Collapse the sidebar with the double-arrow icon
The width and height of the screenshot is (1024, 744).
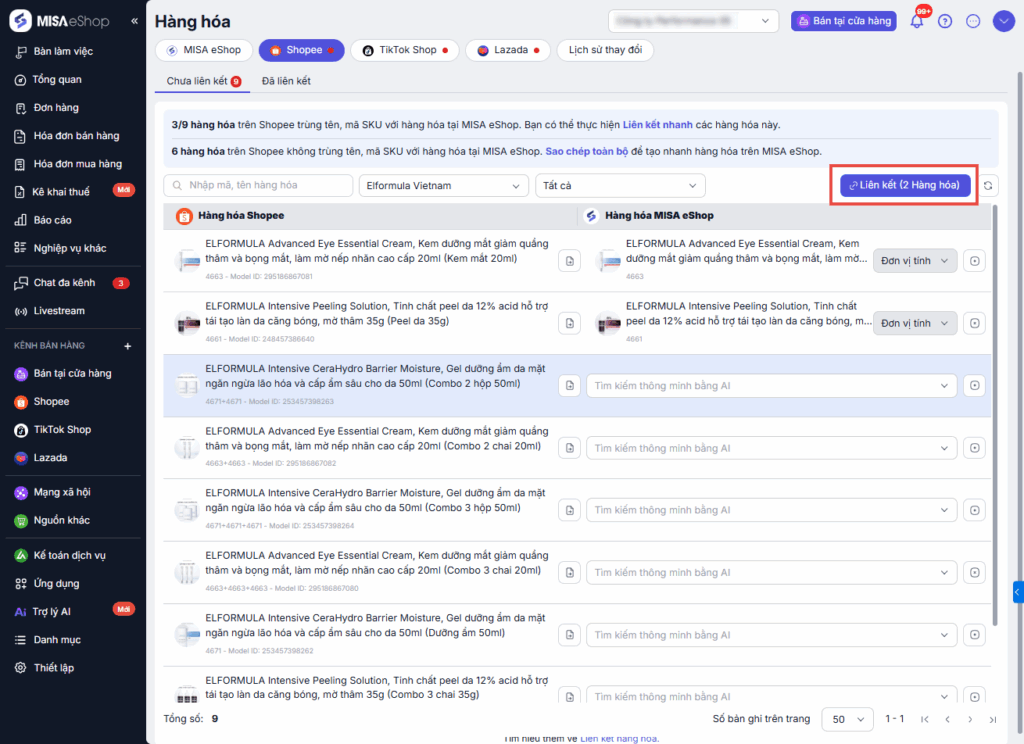135,21
